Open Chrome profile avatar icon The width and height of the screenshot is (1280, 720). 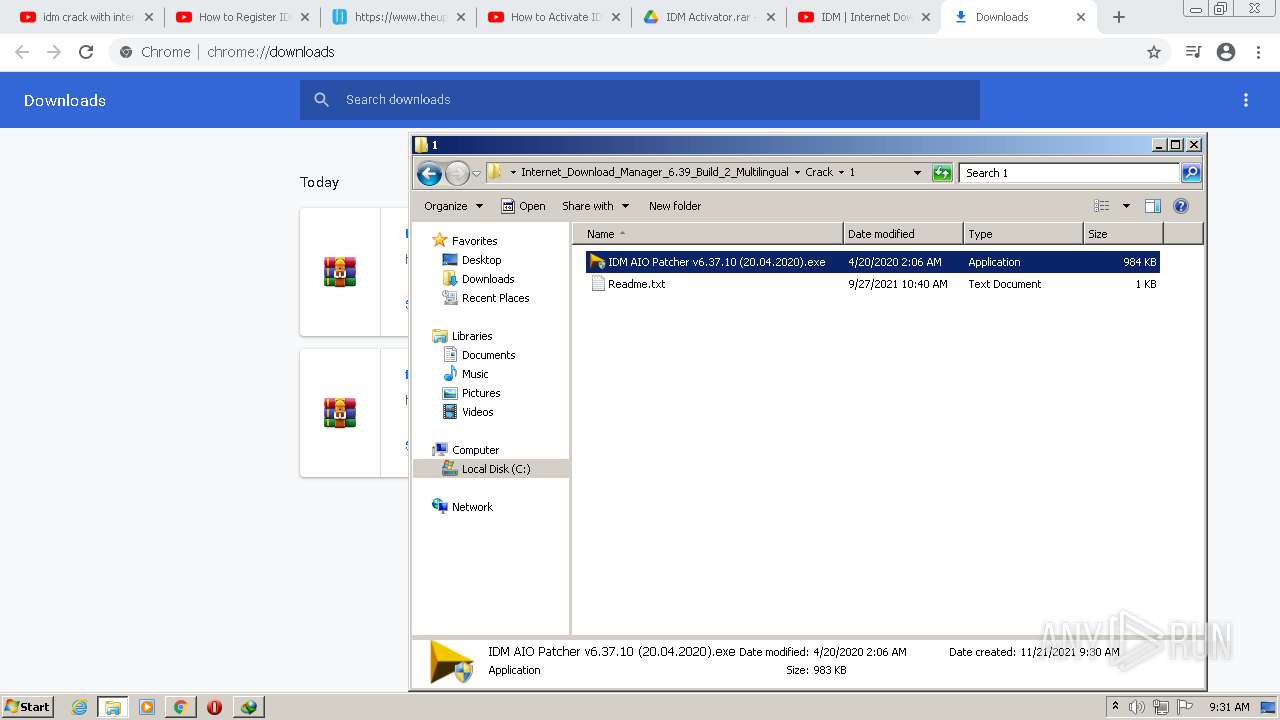(x=1226, y=52)
